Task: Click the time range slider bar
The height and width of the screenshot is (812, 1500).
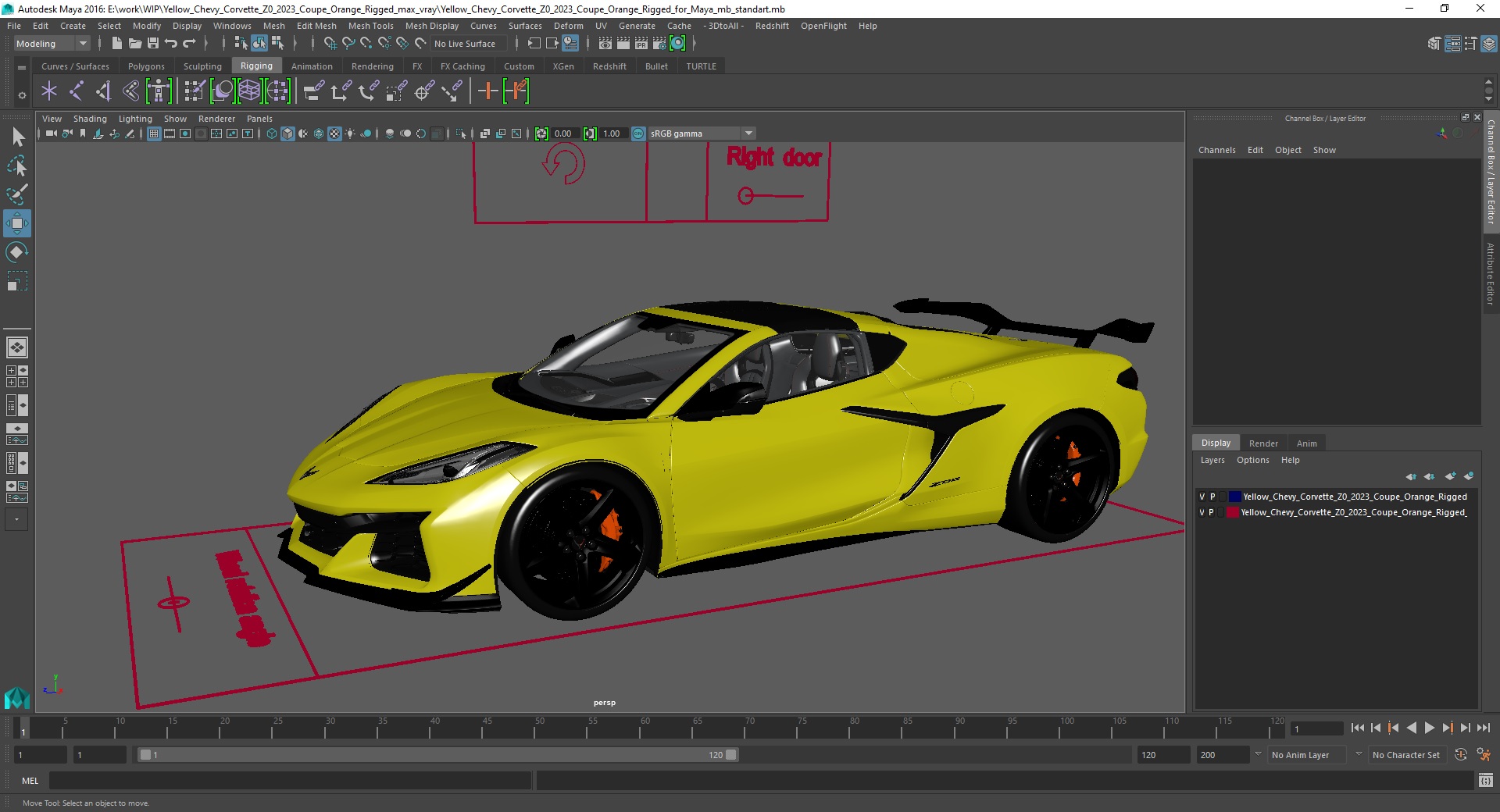Action: (437, 755)
